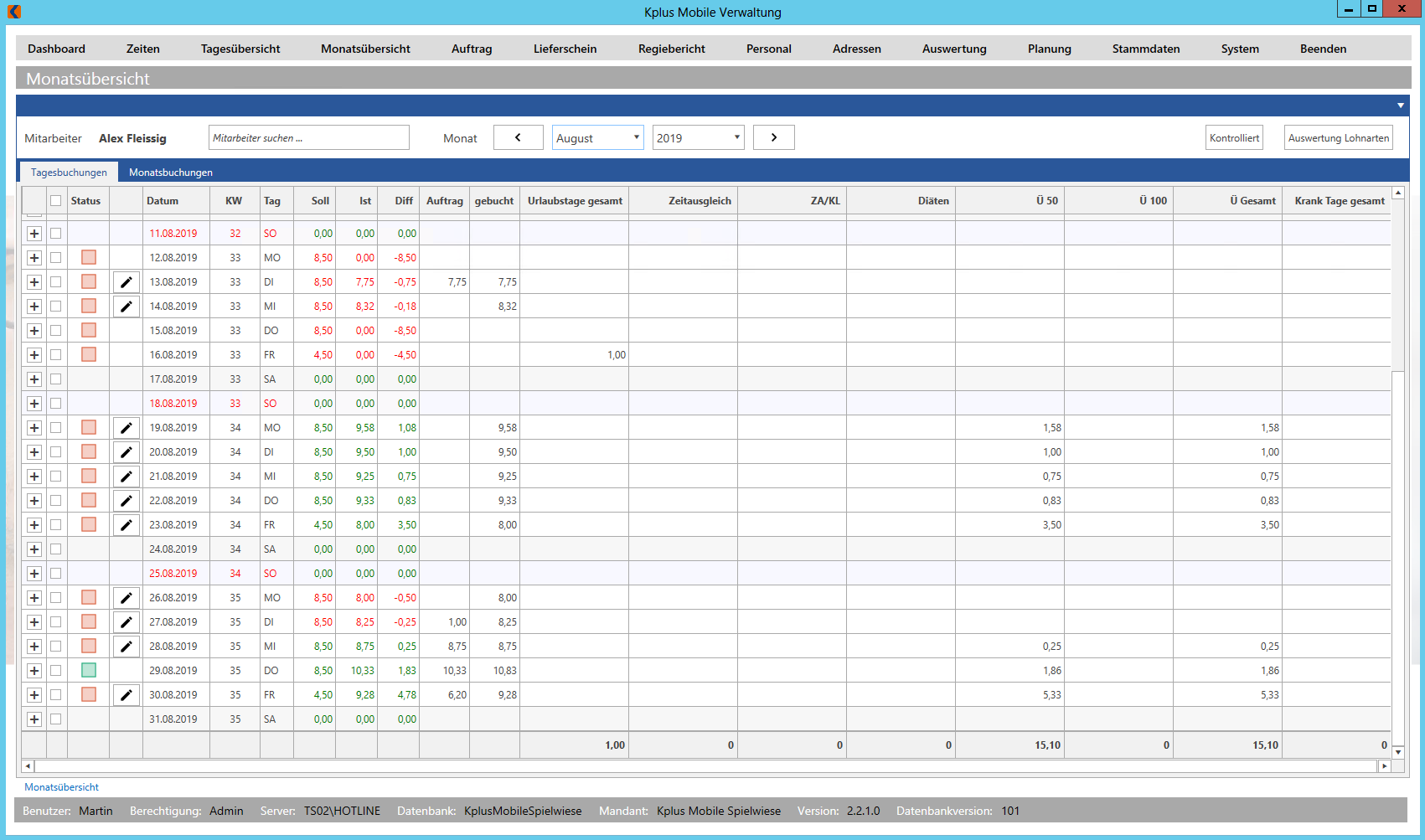Screen dimensions: 1425x840
Task: Collapse the blue filter panel arrow
Action: pos(1401,106)
